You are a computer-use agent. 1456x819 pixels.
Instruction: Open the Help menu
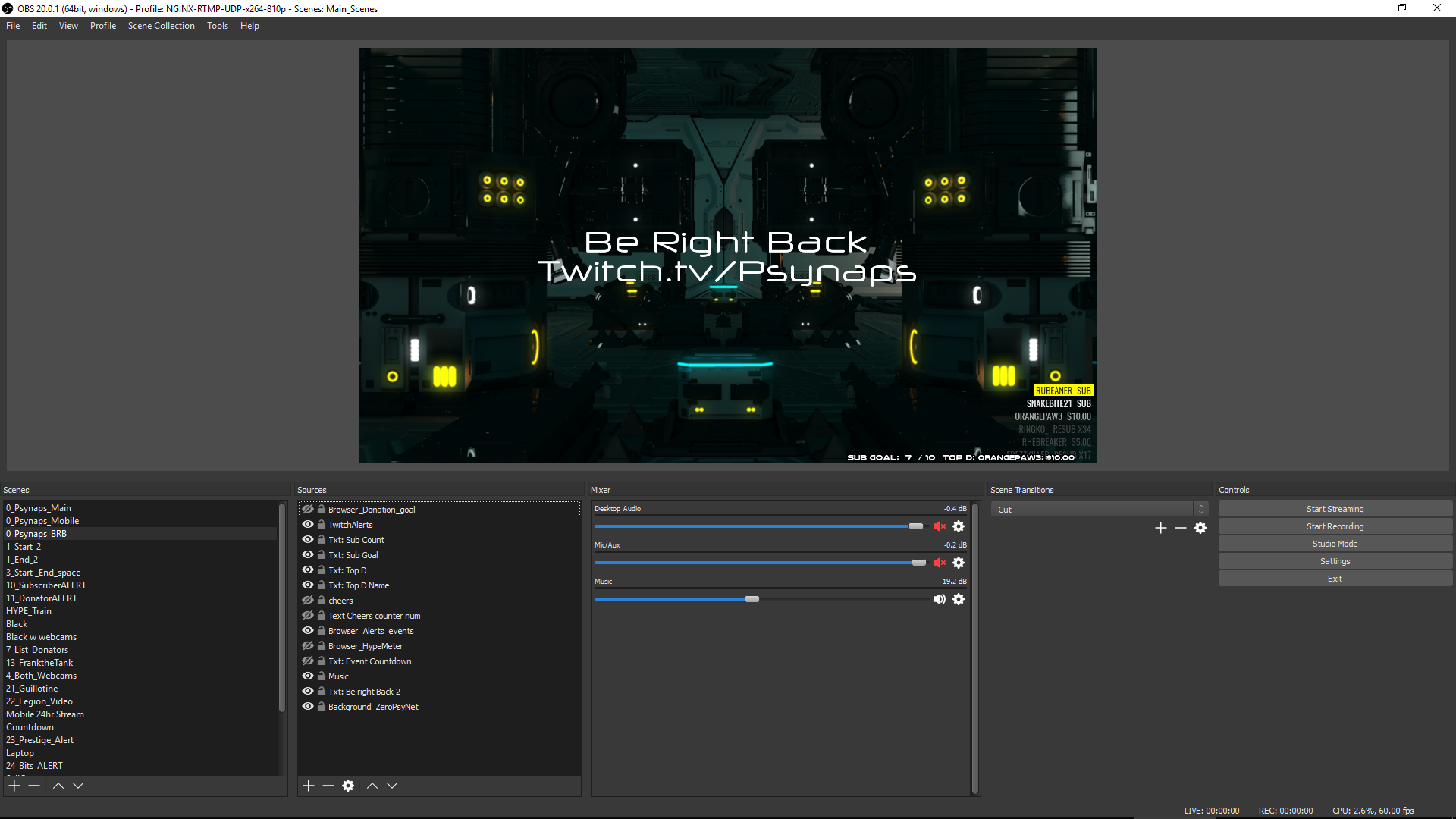tap(249, 26)
